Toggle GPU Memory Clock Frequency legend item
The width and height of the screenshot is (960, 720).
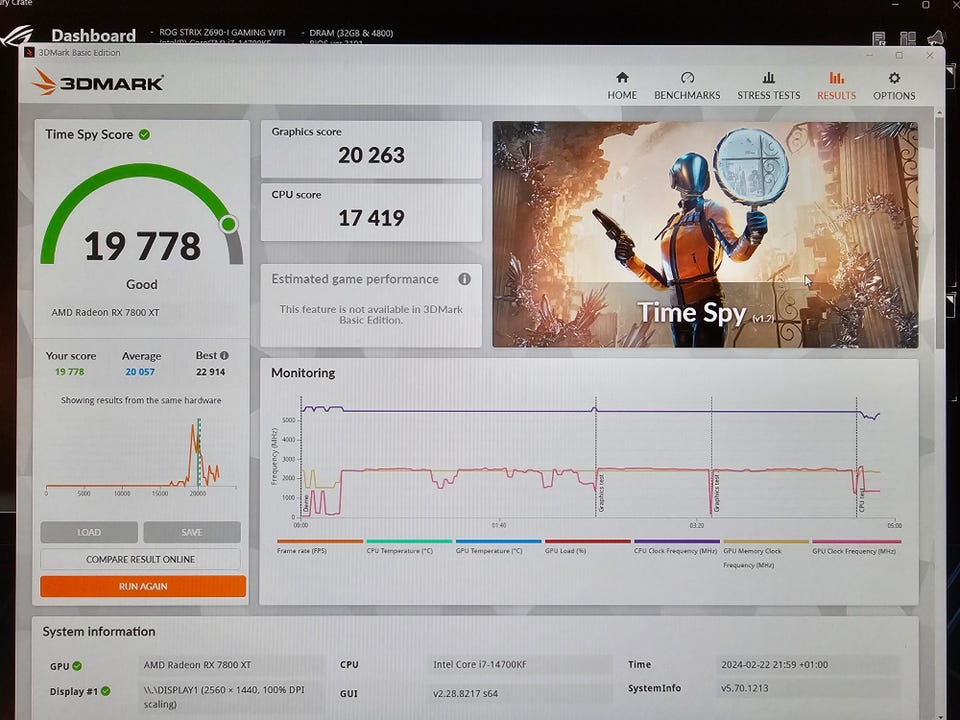pyautogui.click(x=765, y=554)
